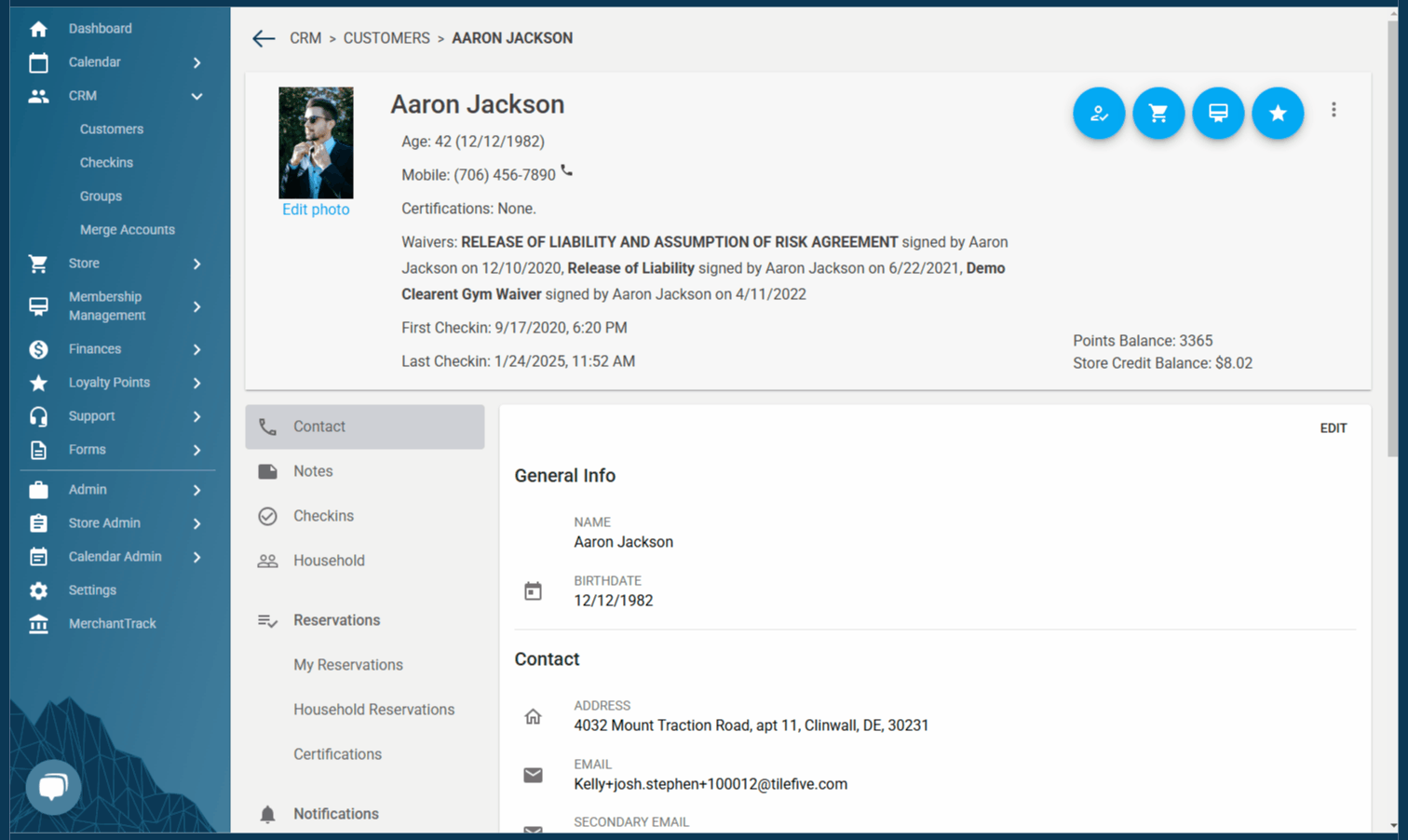Open the three-dot more options menu
The height and width of the screenshot is (840, 1408).
(1334, 110)
